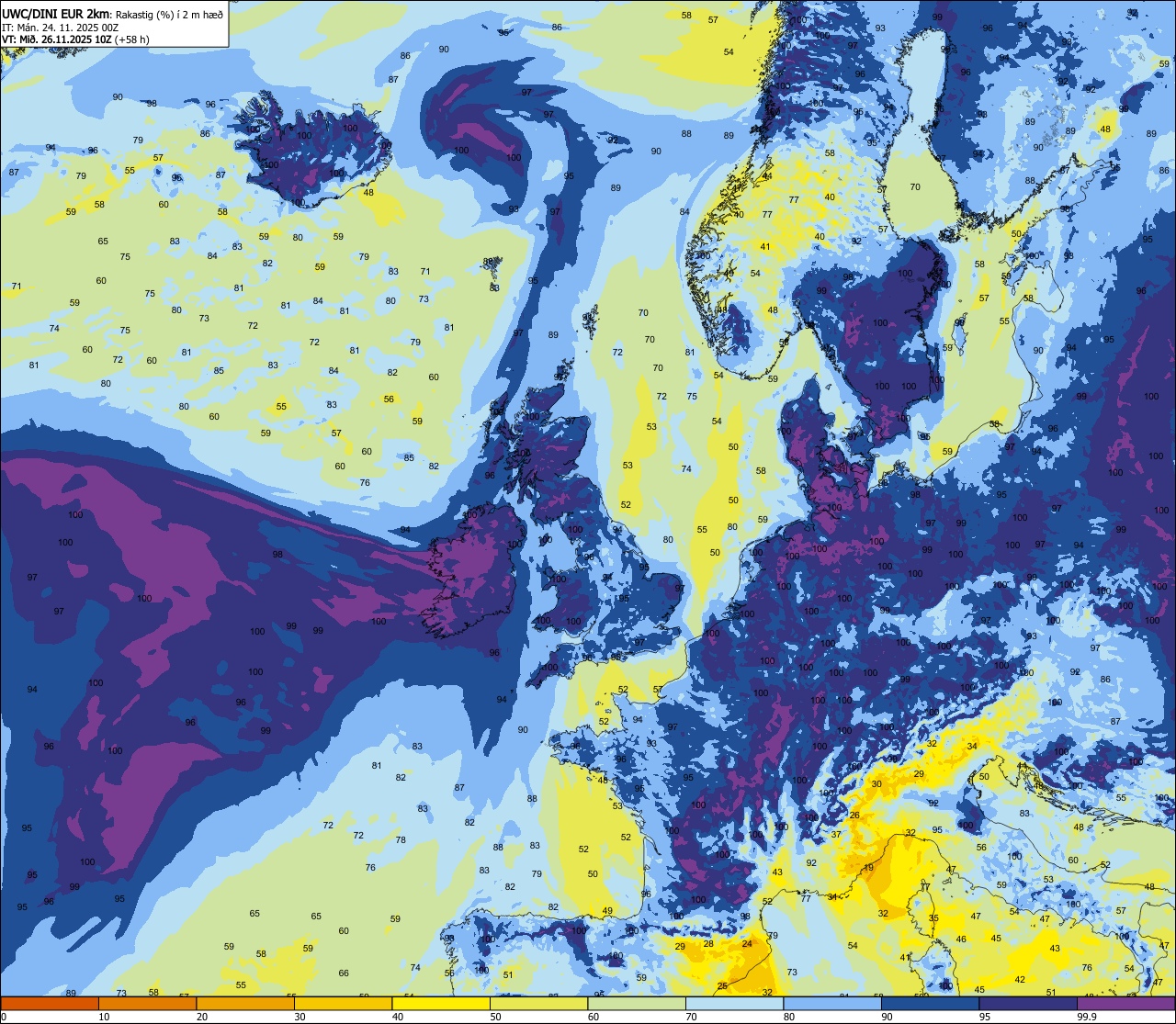Image resolution: width=1176 pixels, height=1024 pixels.
Task: Click the 90–95 blue legend swatch
Action: point(930,1004)
